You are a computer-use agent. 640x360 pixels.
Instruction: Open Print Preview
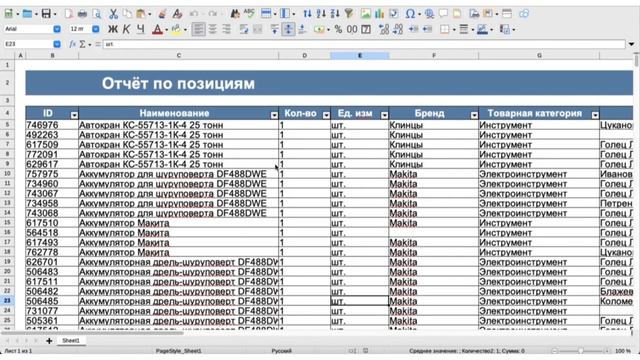click(x=96, y=13)
